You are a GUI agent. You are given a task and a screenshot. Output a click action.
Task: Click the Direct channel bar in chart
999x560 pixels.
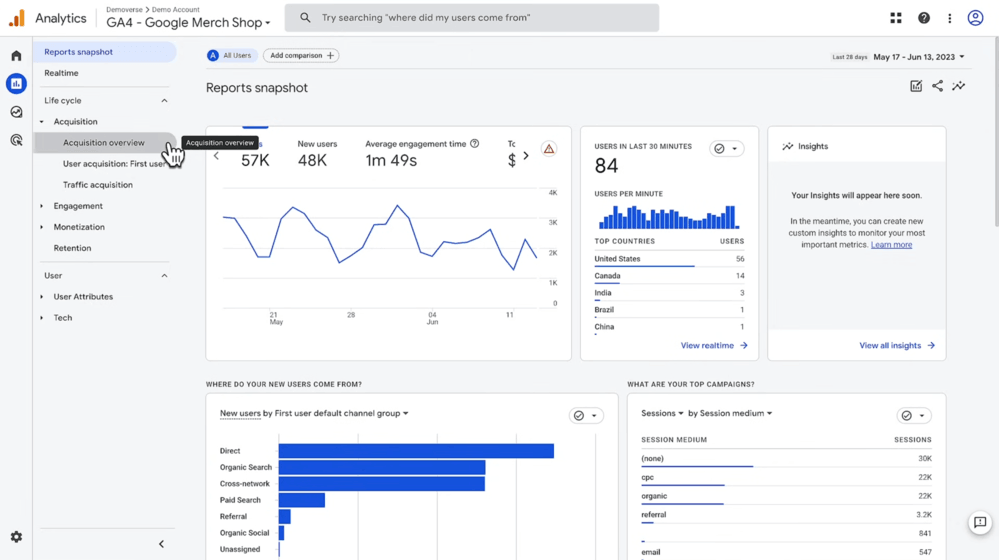[x=416, y=450]
